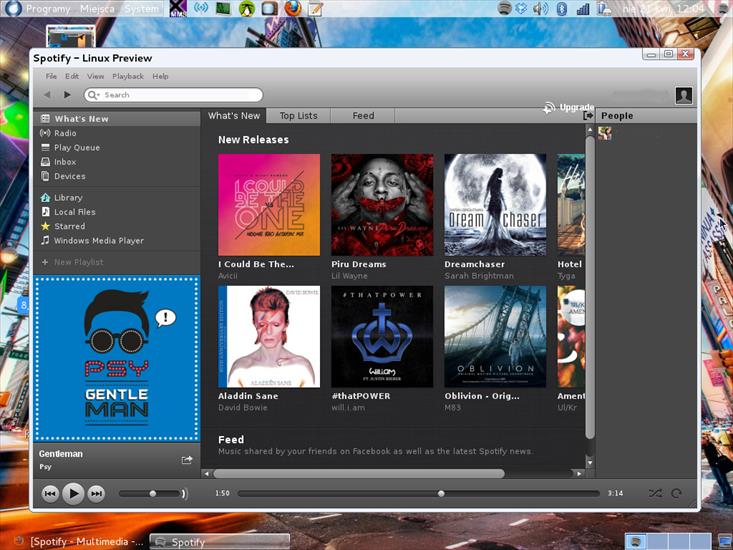
Task: Open Play Queue in sidebar
Action: click(117, 148)
